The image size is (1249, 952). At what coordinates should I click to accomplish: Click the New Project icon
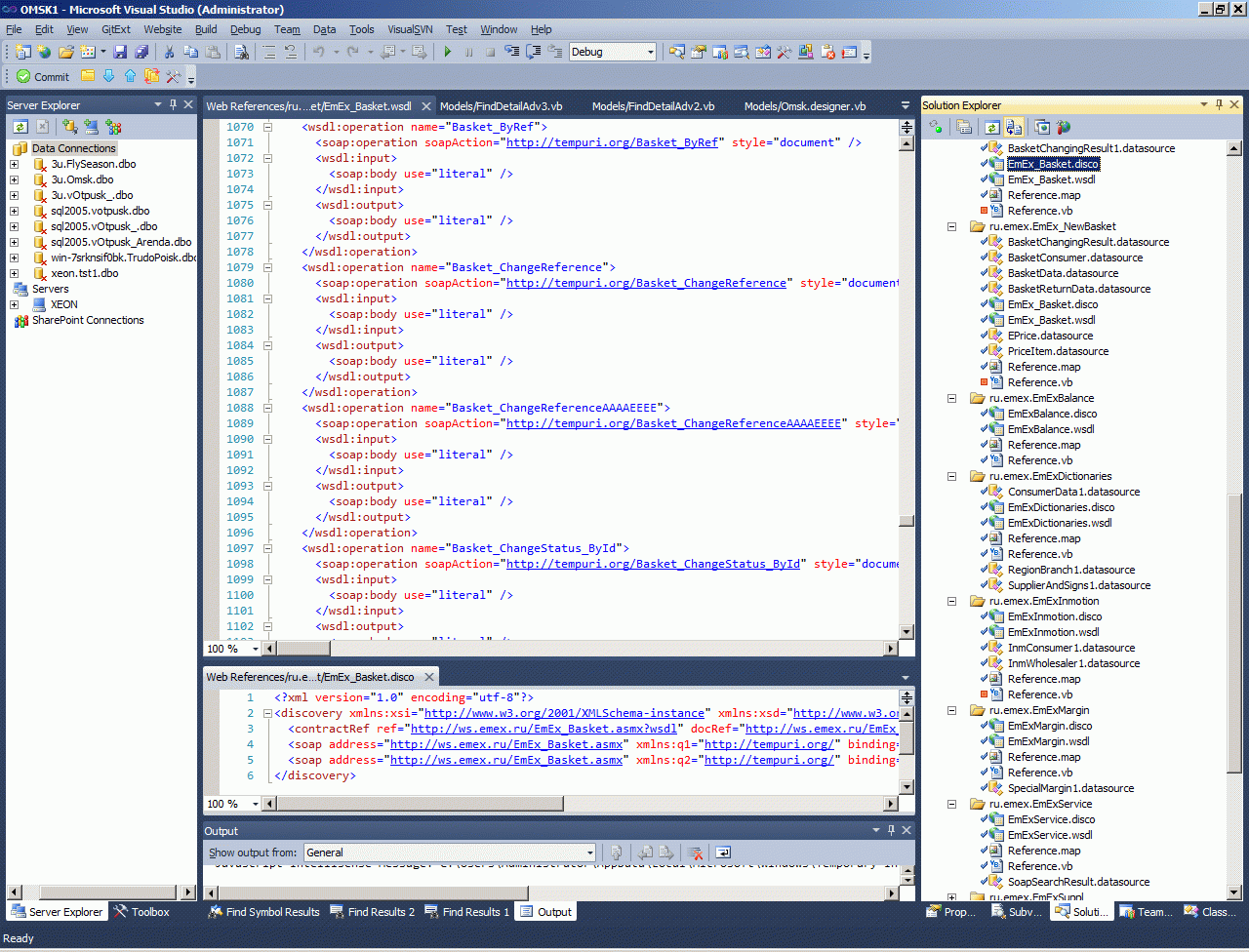[22, 52]
